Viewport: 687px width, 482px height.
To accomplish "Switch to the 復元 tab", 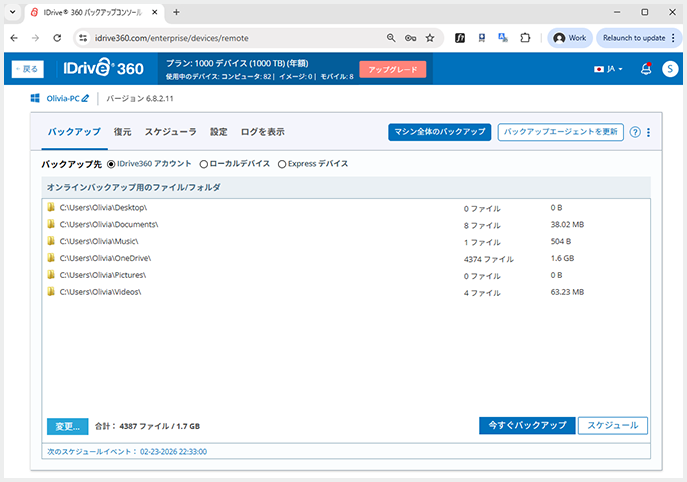I will pos(122,132).
